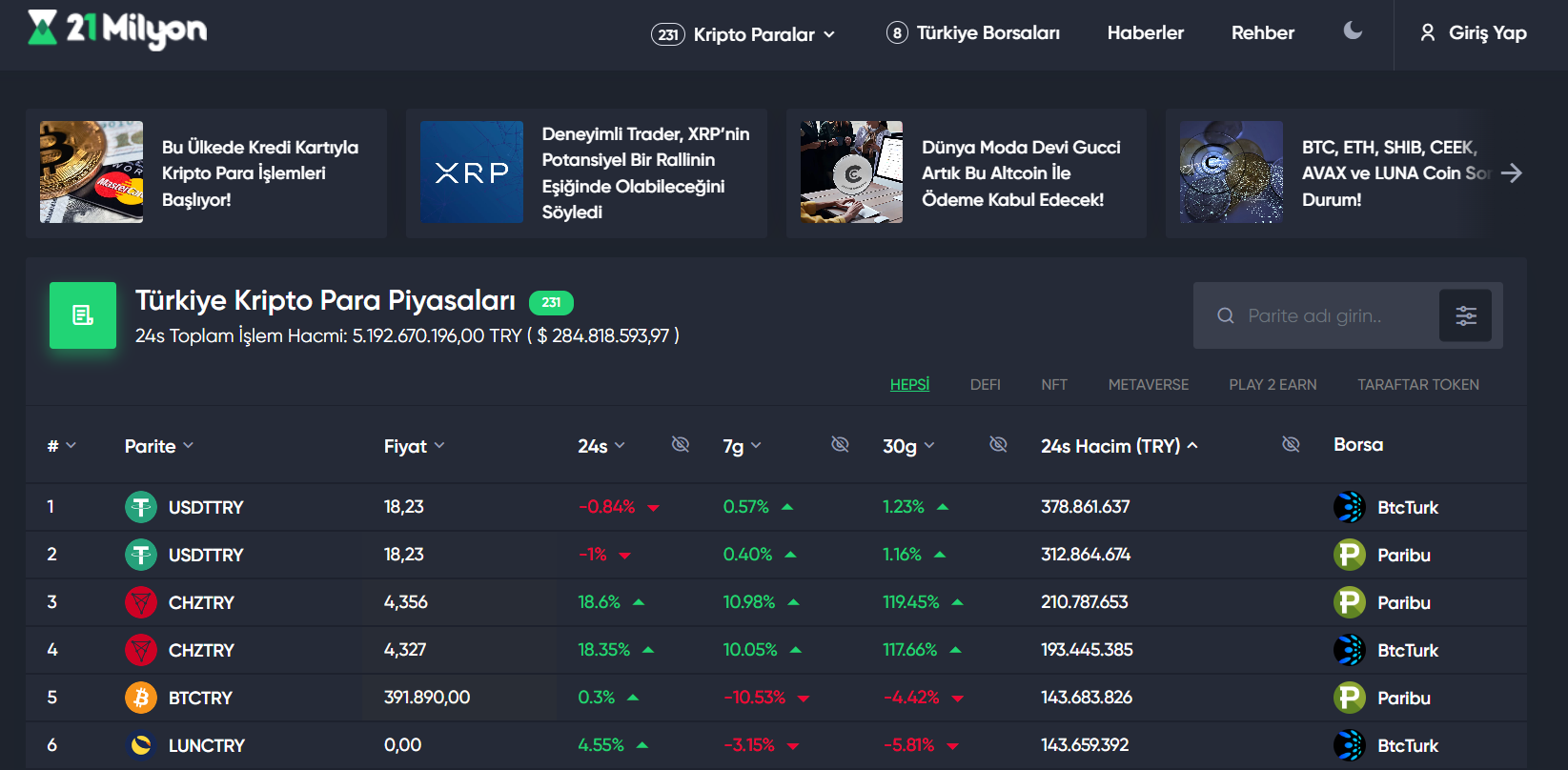1568x770 pixels.
Task: Select HEPSİ category tab
Action: pos(909,385)
